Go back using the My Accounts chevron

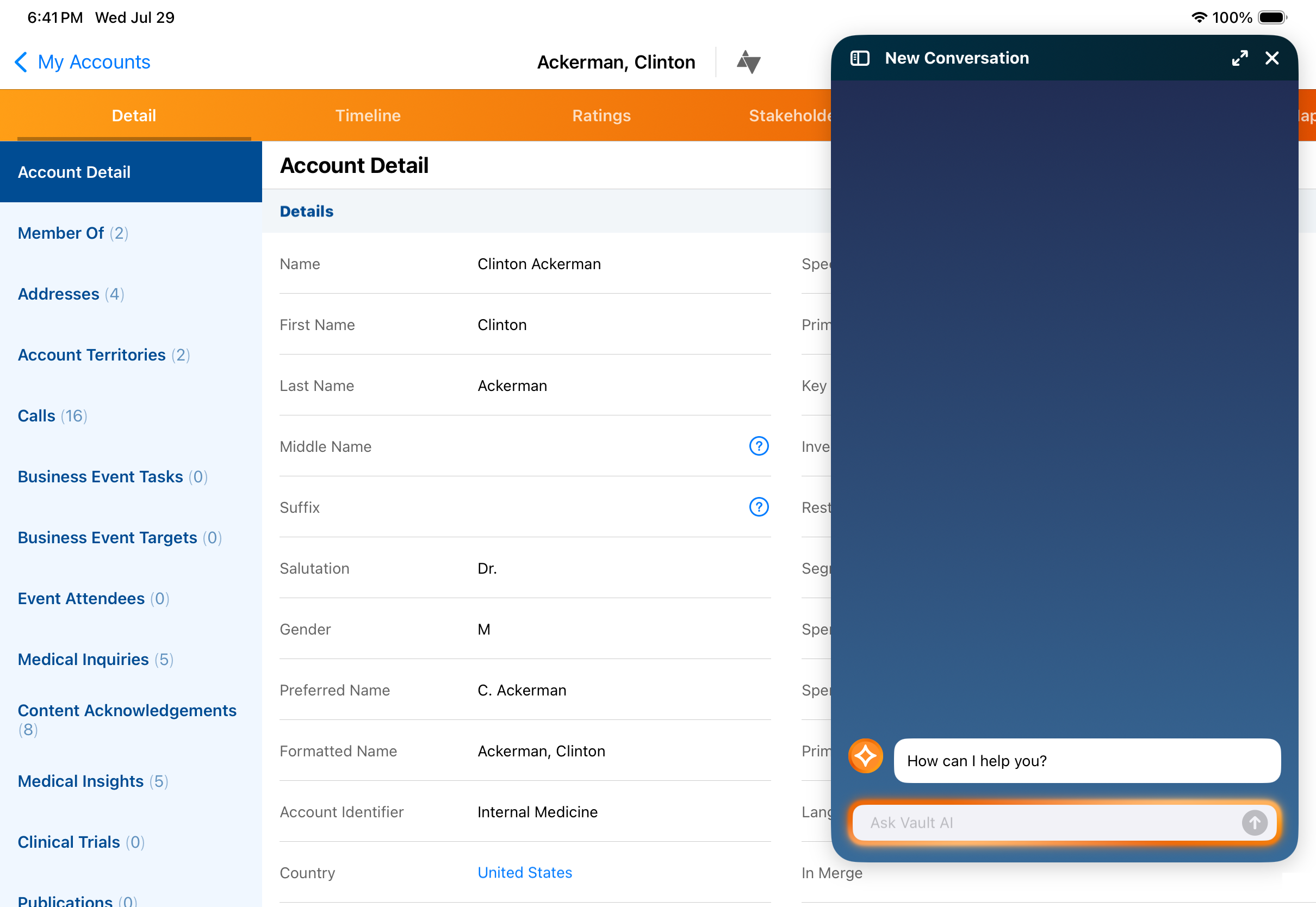(x=21, y=62)
